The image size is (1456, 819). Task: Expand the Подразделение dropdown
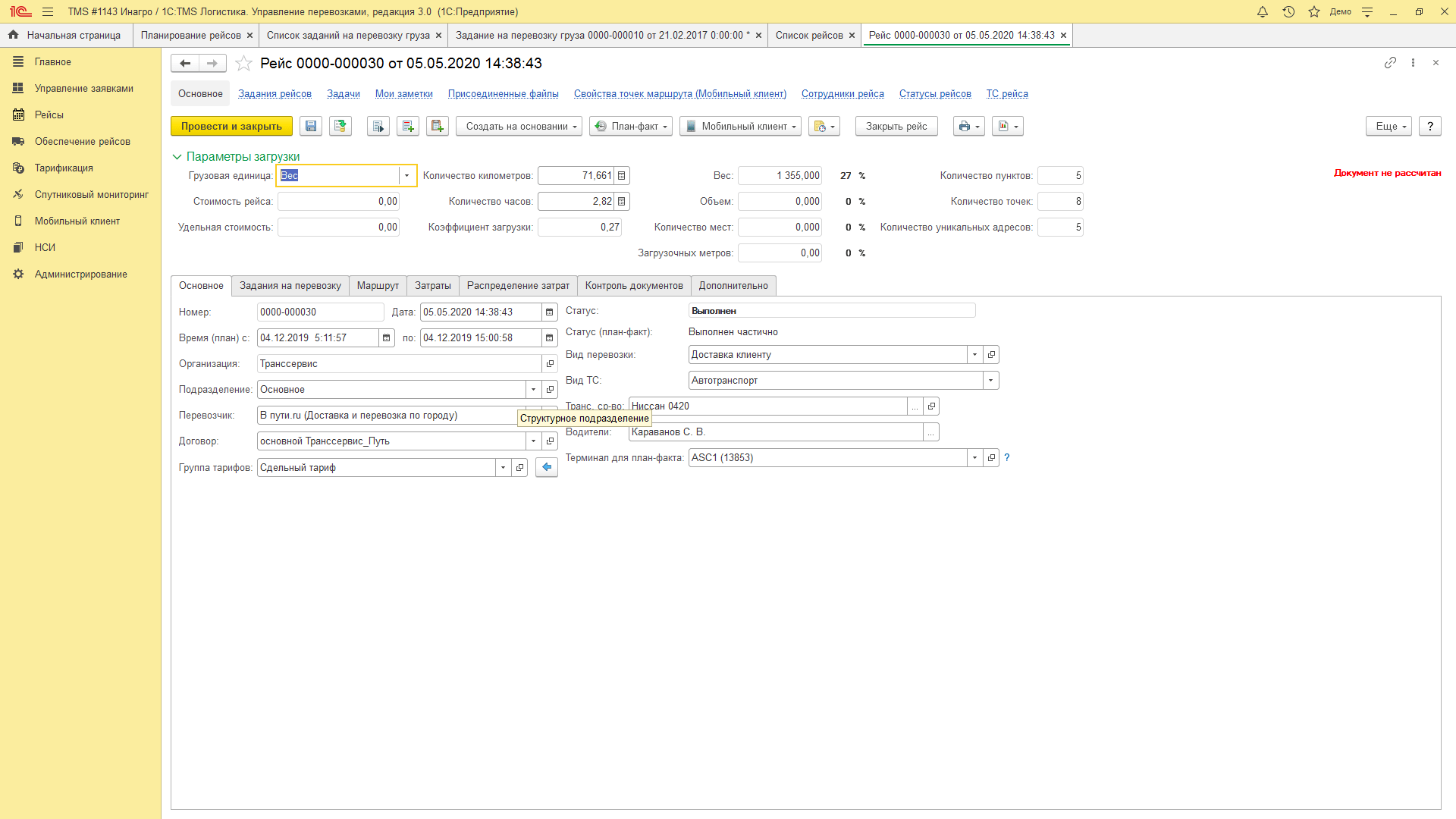pyautogui.click(x=534, y=390)
